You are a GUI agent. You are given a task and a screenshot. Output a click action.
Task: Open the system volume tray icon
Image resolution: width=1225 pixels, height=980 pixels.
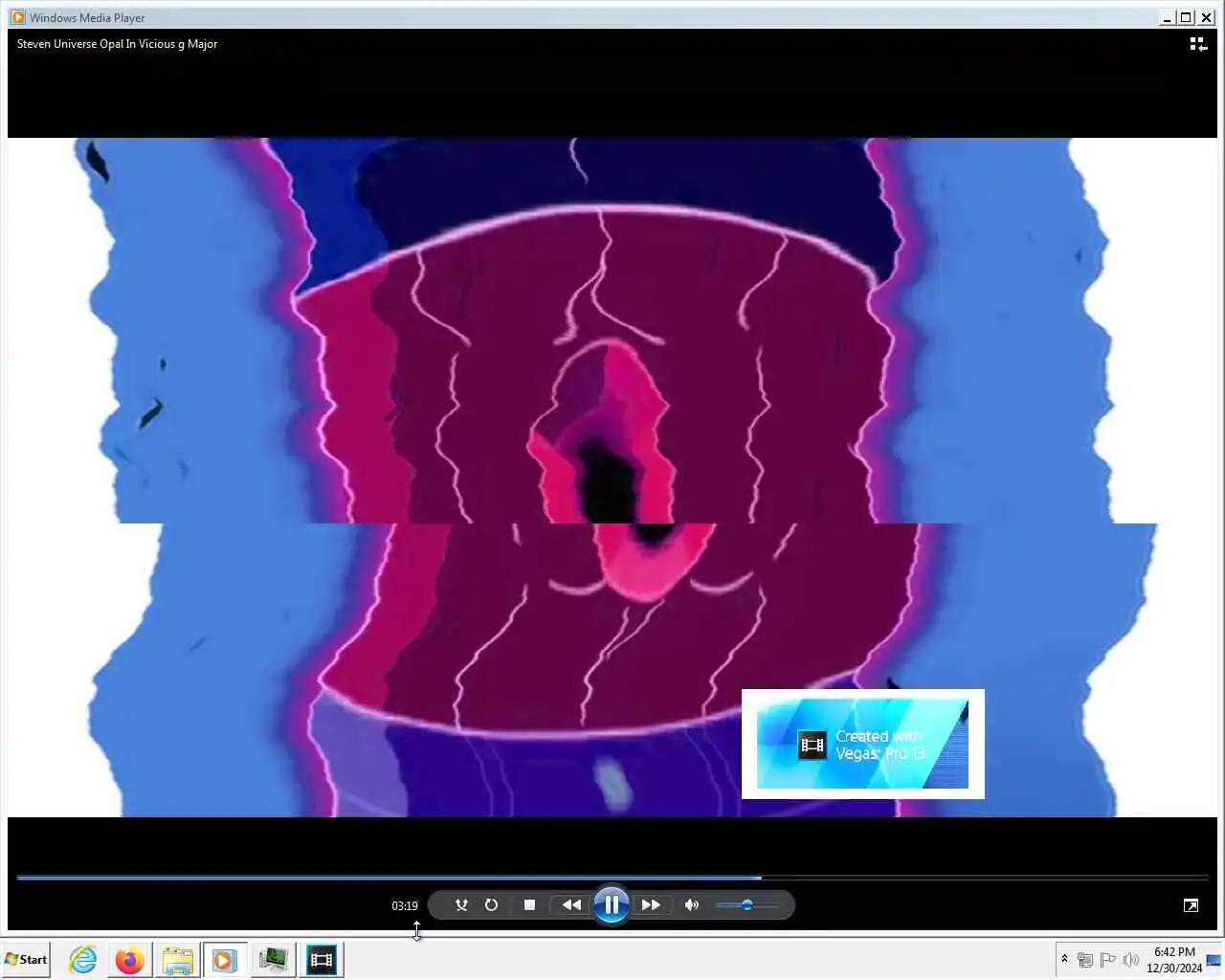pyautogui.click(x=1131, y=960)
